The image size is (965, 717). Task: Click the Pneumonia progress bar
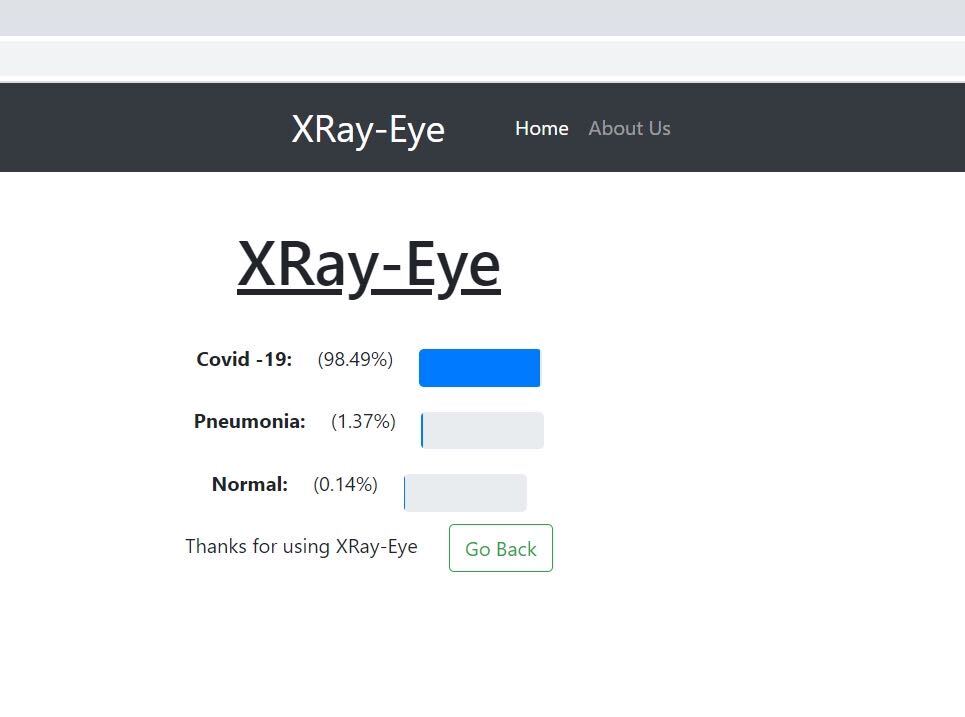pyautogui.click(x=482, y=430)
